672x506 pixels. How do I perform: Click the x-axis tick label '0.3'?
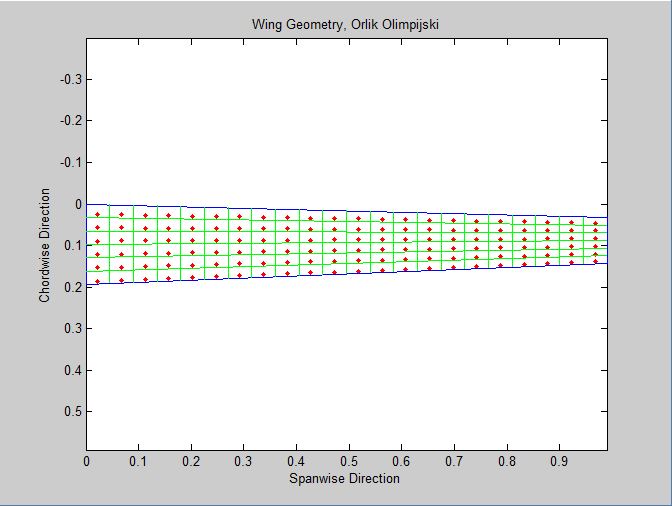[x=243, y=461]
